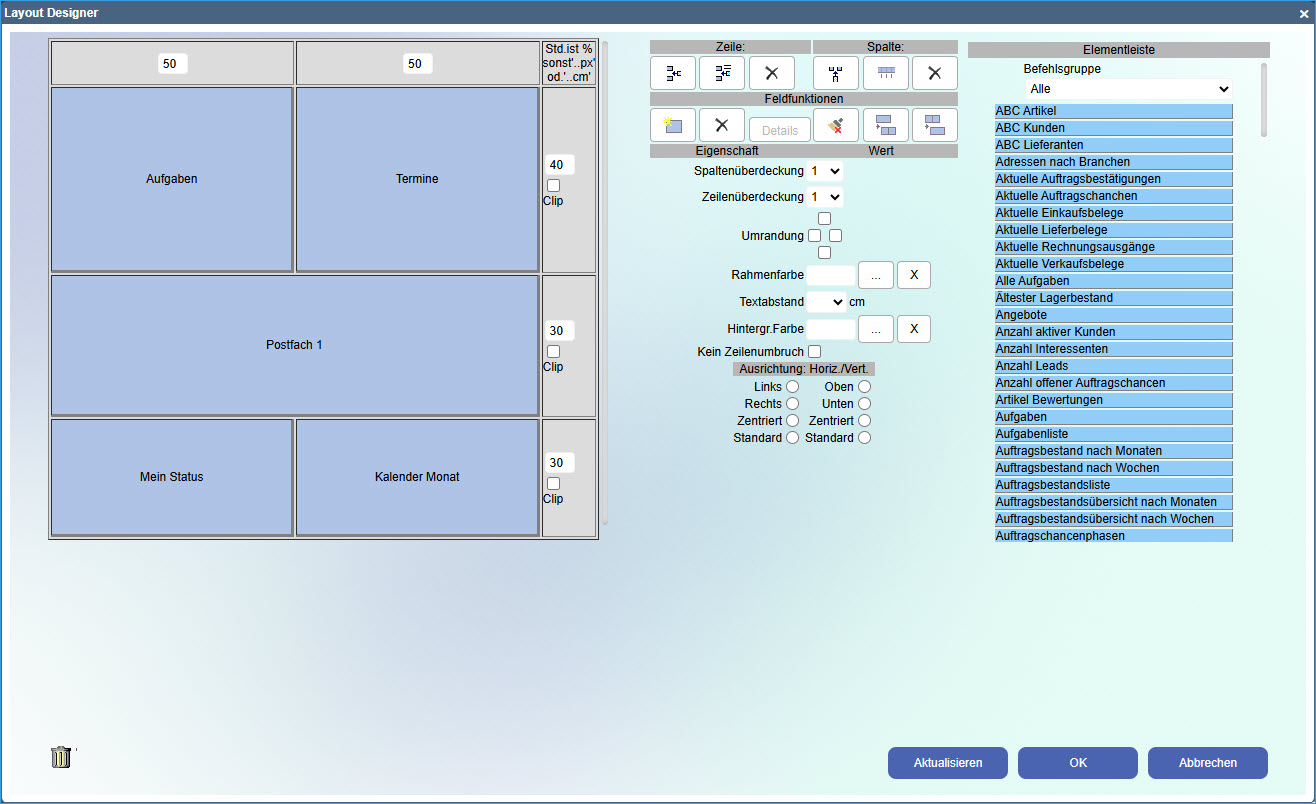The height and width of the screenshot is (804, 1316).
Task: Click the brush with red X icon
Action: (836, 126)
